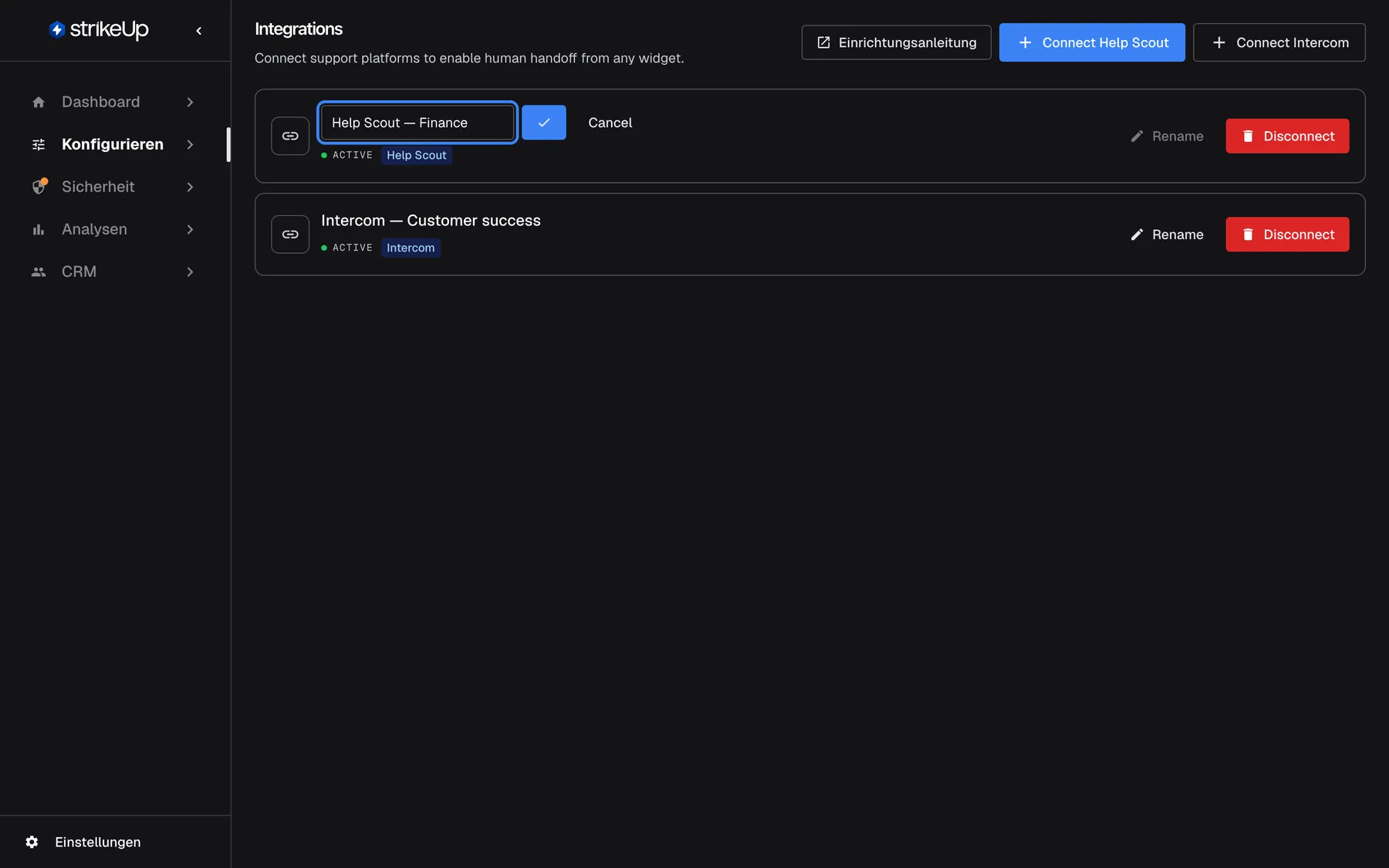
Task: Collapse the sidebar with the arrow
Action: pyautogui.click(x=199, y=31)
